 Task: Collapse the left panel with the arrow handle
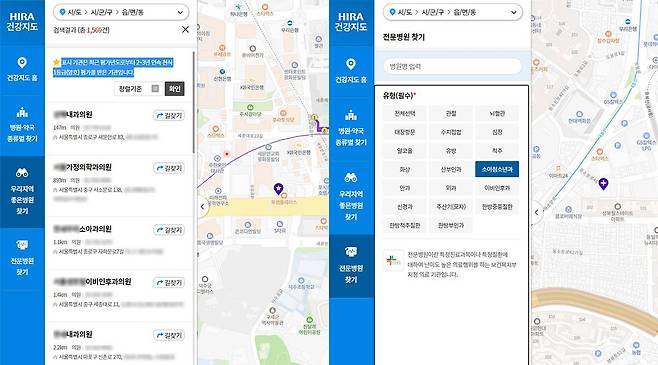point(203,206)
